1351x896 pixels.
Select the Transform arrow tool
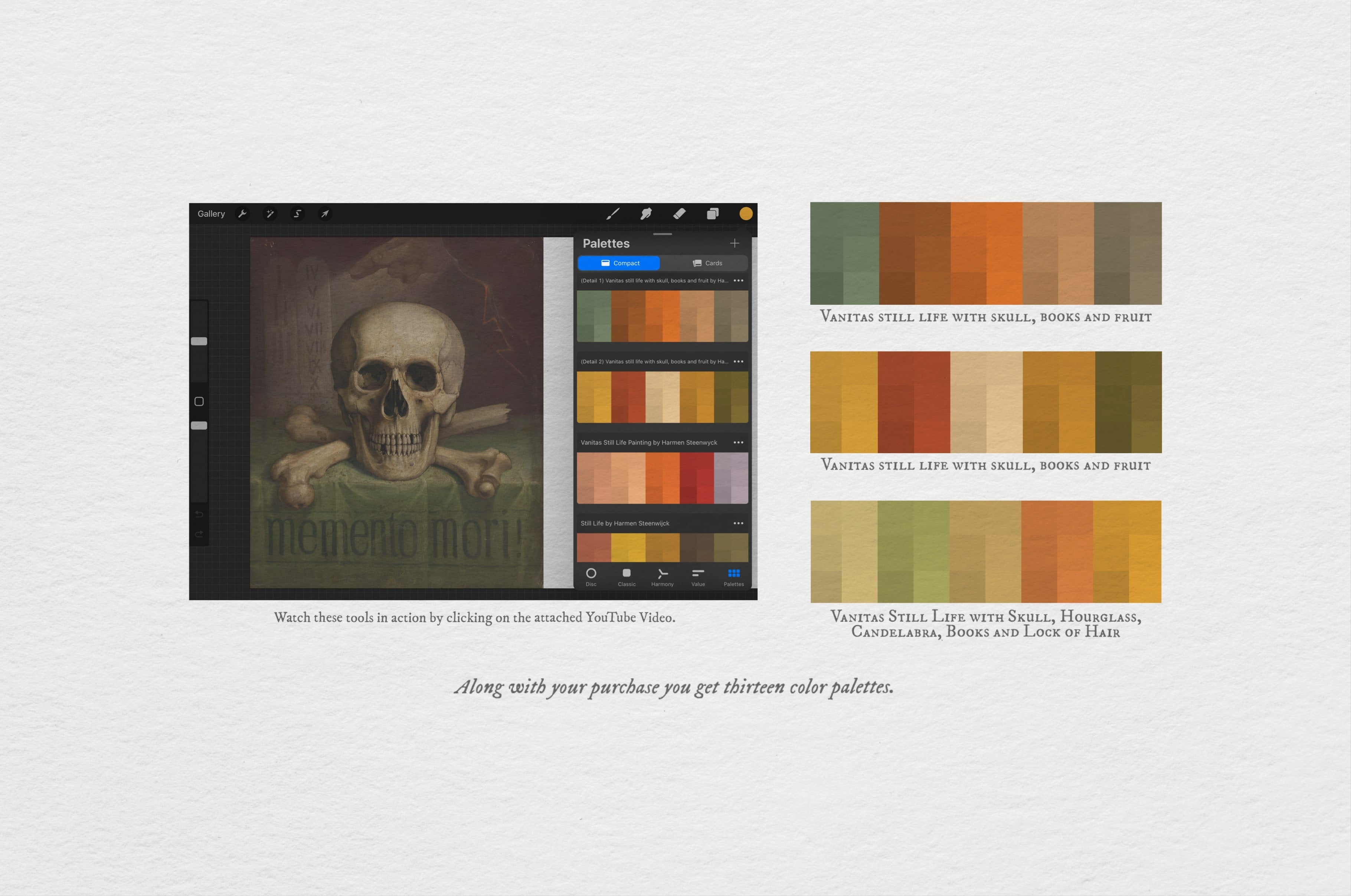324,214
